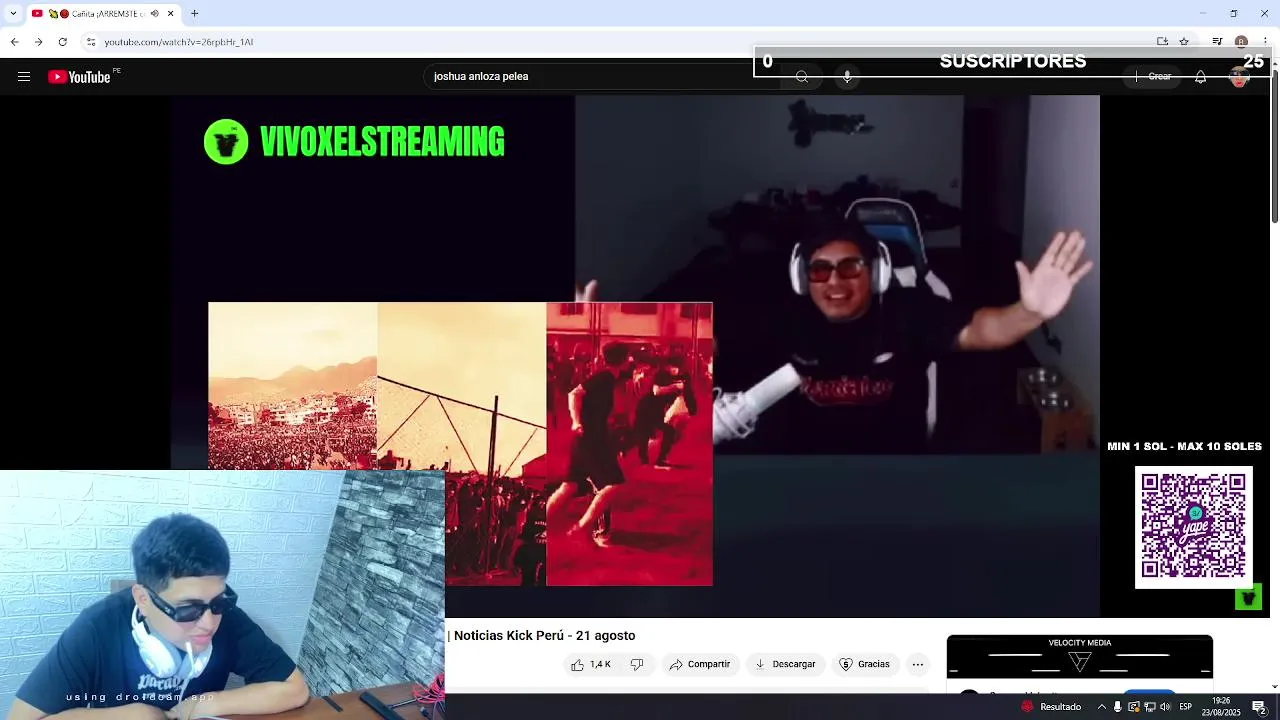Click the Resultado item in taskbar
Viewport: 1280px width, 720px height.
[x=1051, y=707]
